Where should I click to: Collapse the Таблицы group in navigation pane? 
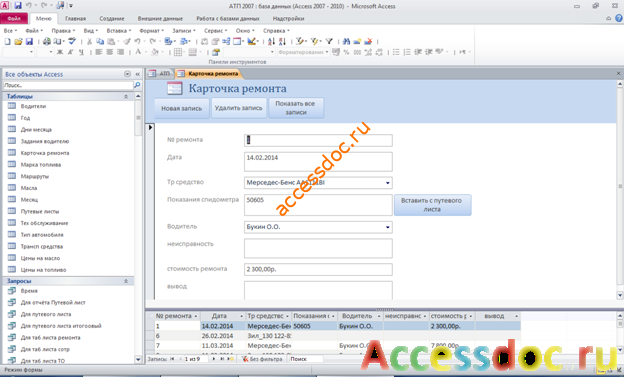126,96
